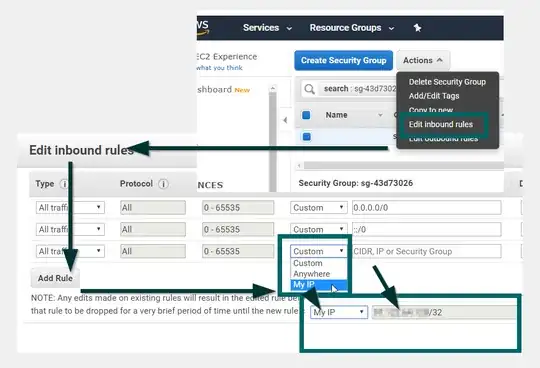Click the AWS logo in the header
This screenshot has height=368, width=540.
[x=203, y=28]
